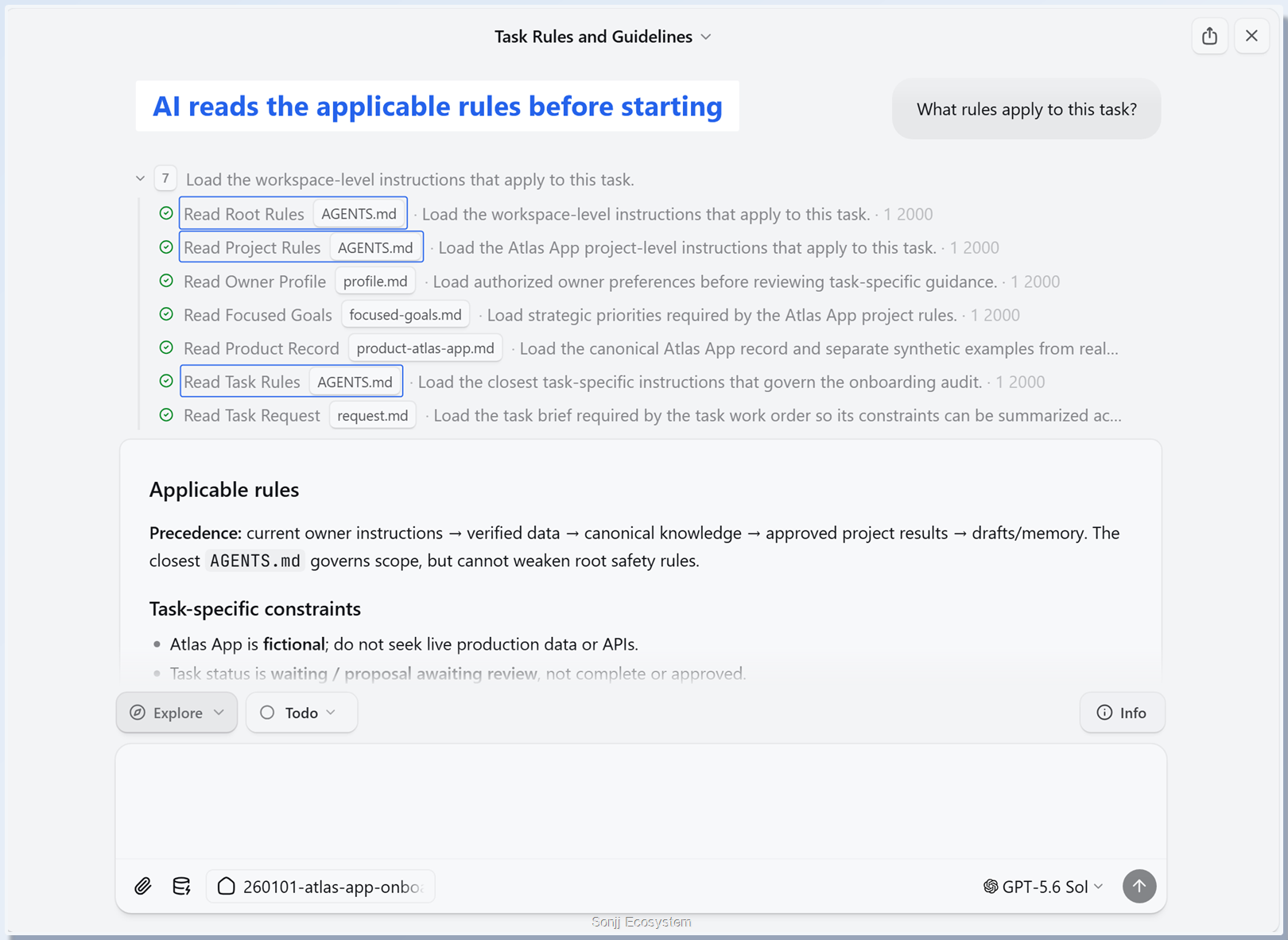This screenshot has width=1288, height=940.
Task: Click in the message input field
Action: point(641,802)
